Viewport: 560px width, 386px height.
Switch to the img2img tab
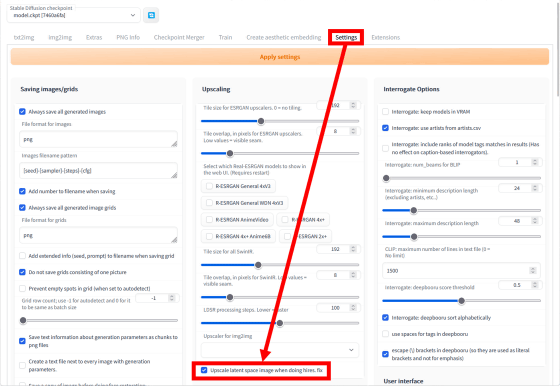tap(60, 37)
